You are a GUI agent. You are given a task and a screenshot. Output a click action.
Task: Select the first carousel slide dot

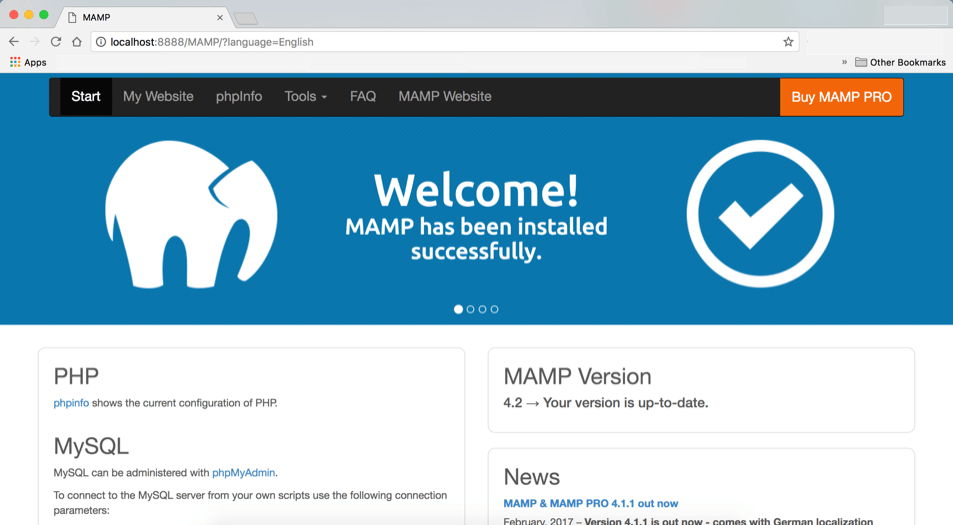(x=458, y=309)
